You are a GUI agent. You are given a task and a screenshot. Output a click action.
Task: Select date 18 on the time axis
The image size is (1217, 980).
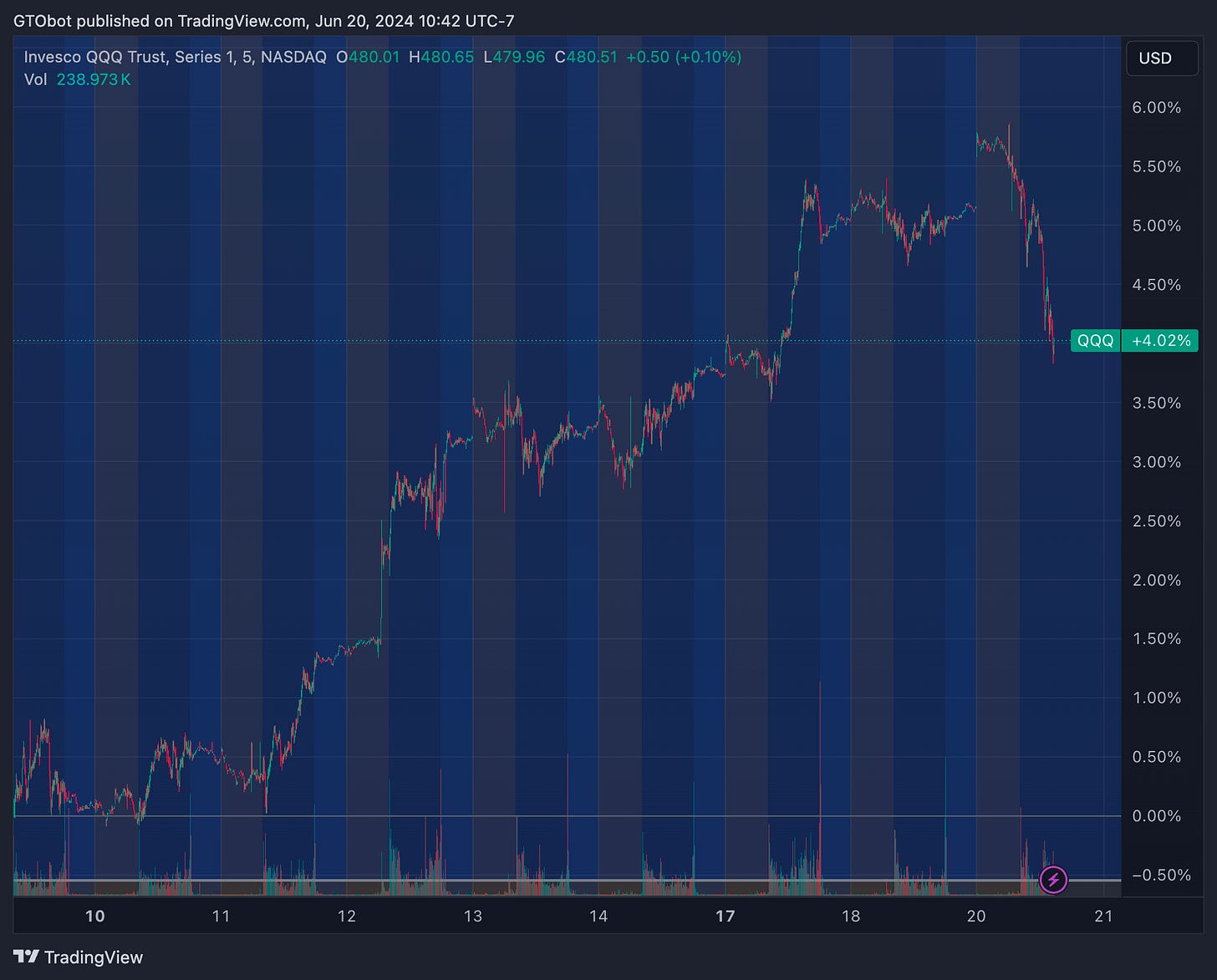(850, 917)
